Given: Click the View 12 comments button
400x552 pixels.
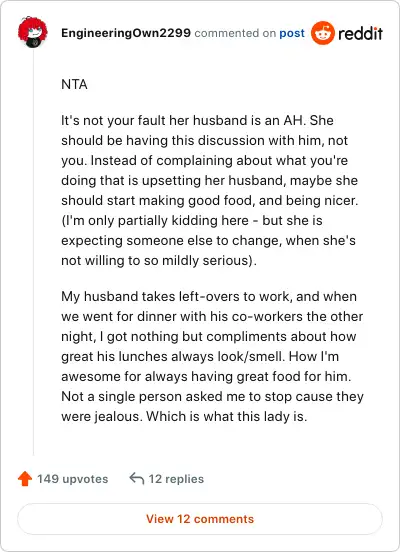Looking at the screenshot, I should pos(200,519).
